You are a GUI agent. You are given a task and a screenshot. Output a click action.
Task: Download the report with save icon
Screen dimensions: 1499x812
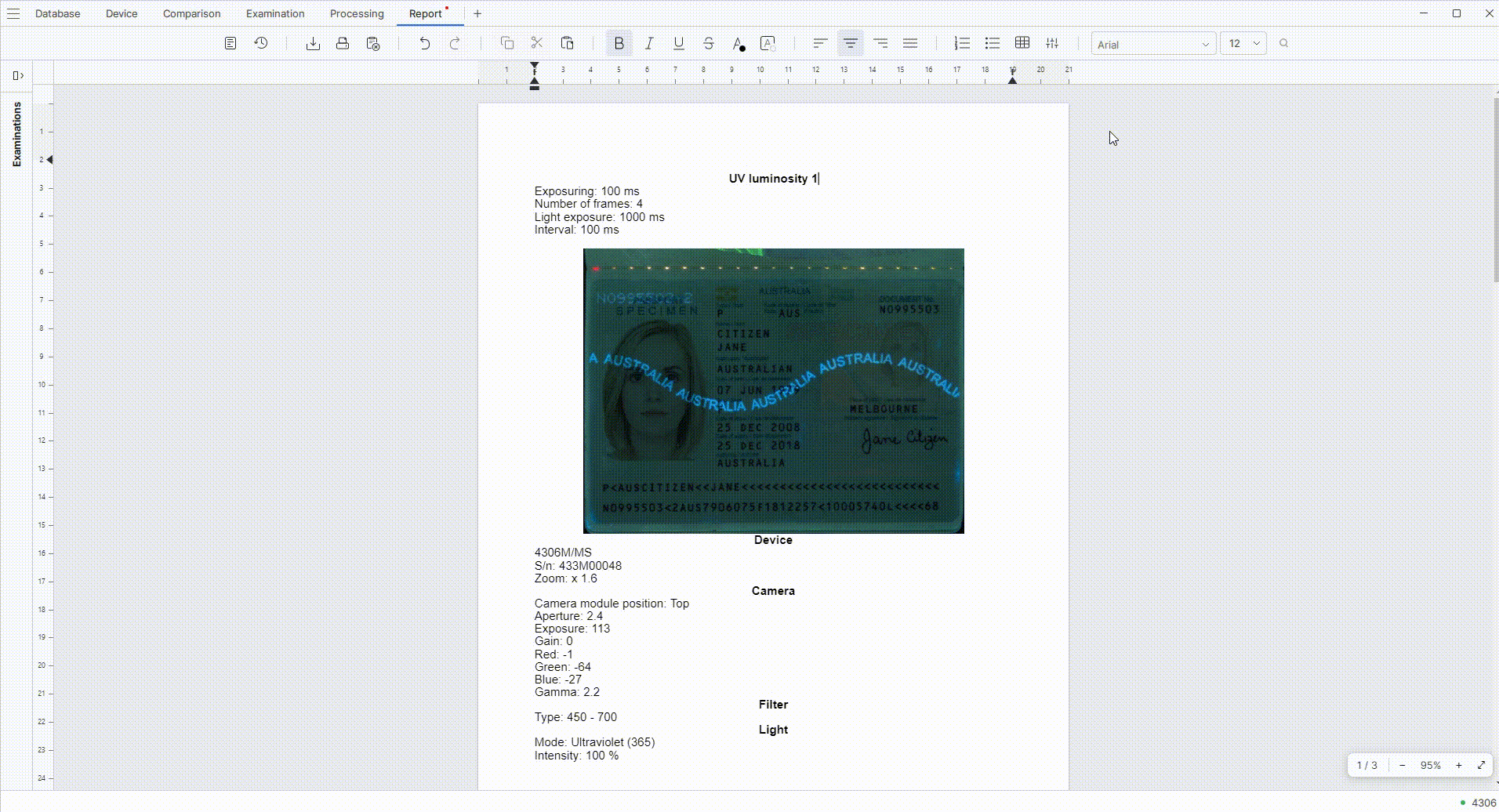coord(313,43)
